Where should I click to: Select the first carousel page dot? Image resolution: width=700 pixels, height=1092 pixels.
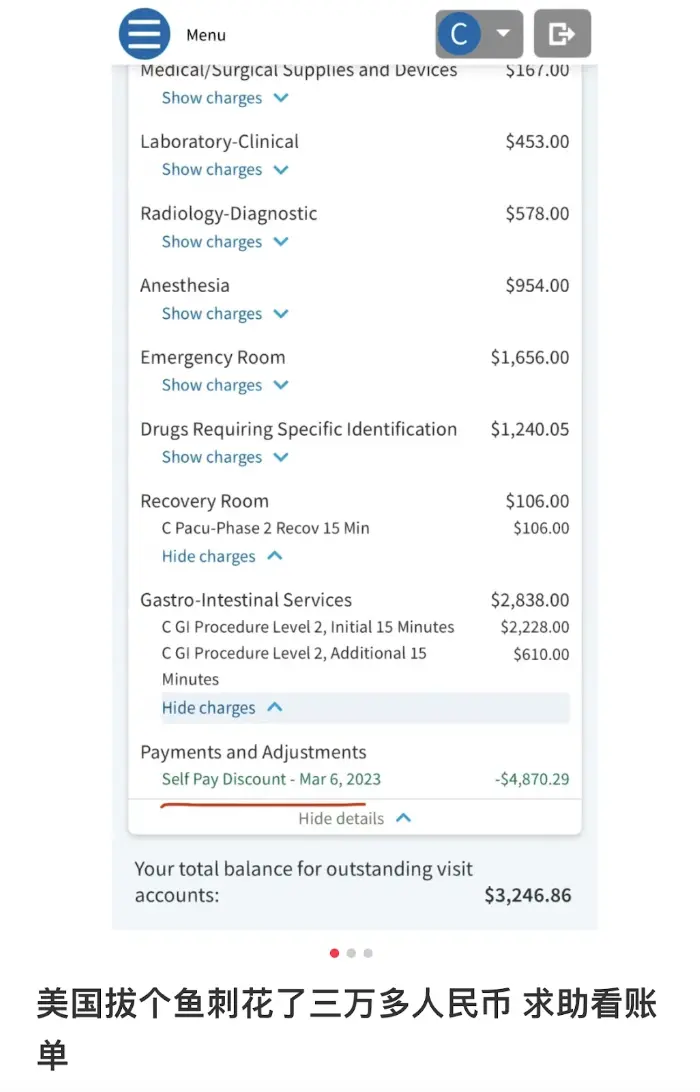point(334,953)
